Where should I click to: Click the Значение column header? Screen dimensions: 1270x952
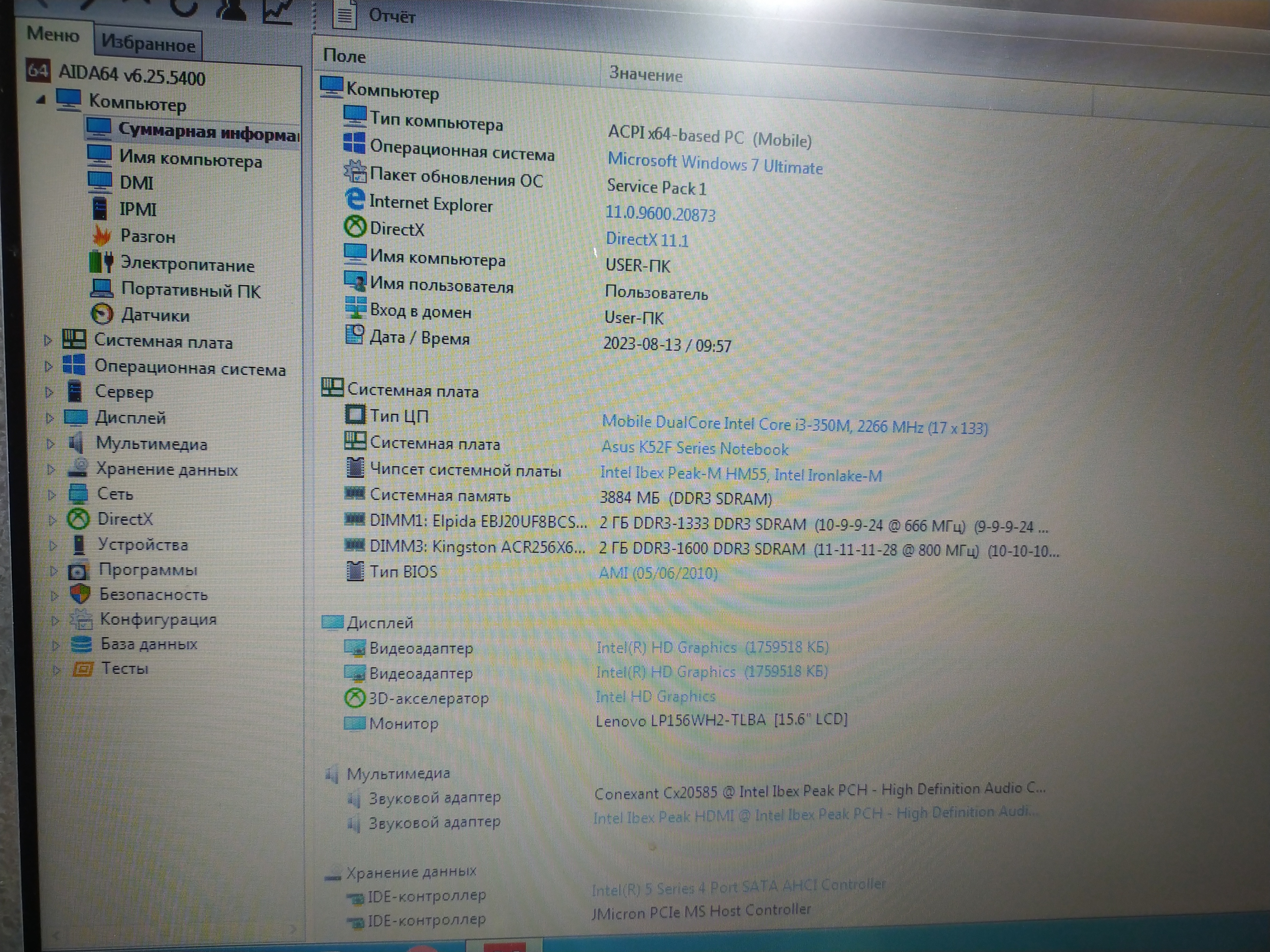point(645,75)
